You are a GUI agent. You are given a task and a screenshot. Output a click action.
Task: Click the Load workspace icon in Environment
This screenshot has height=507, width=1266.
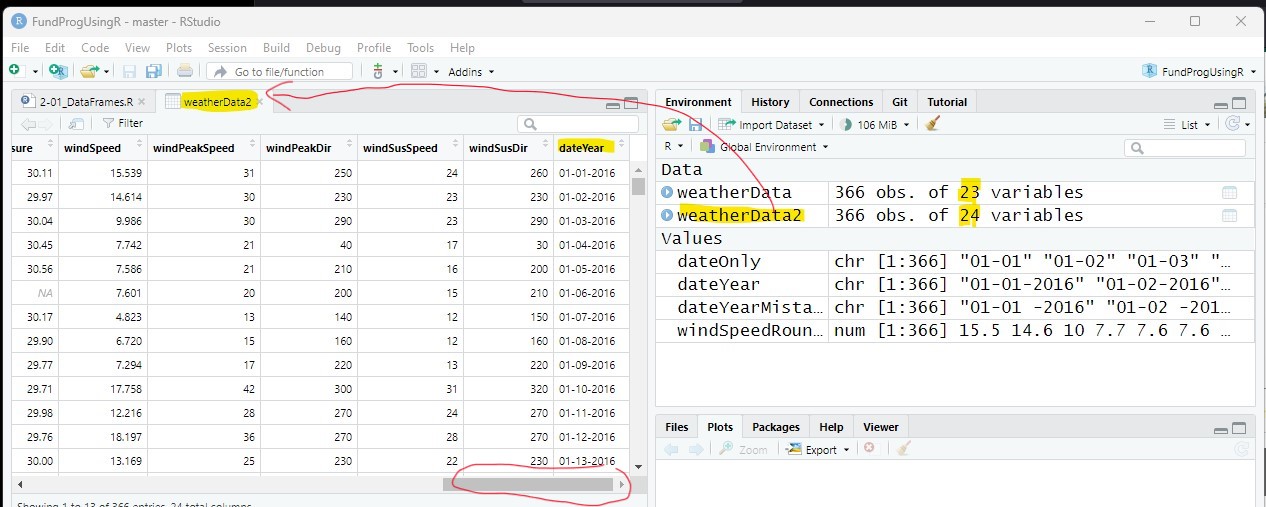point(672,124)
